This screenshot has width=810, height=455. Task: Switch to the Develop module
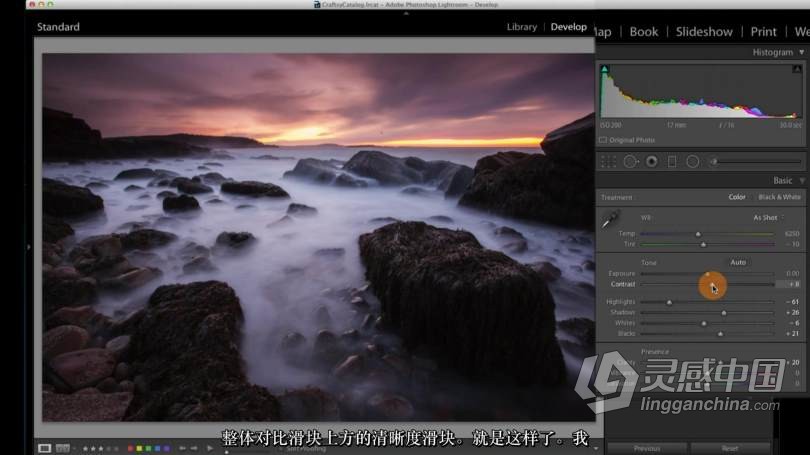click(x=568, y=27)
